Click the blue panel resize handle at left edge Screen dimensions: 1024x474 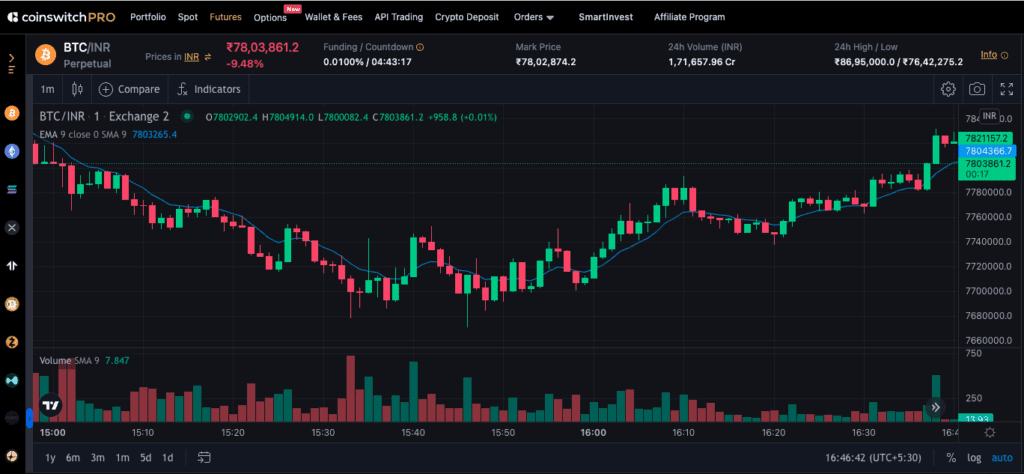point(29,418)
